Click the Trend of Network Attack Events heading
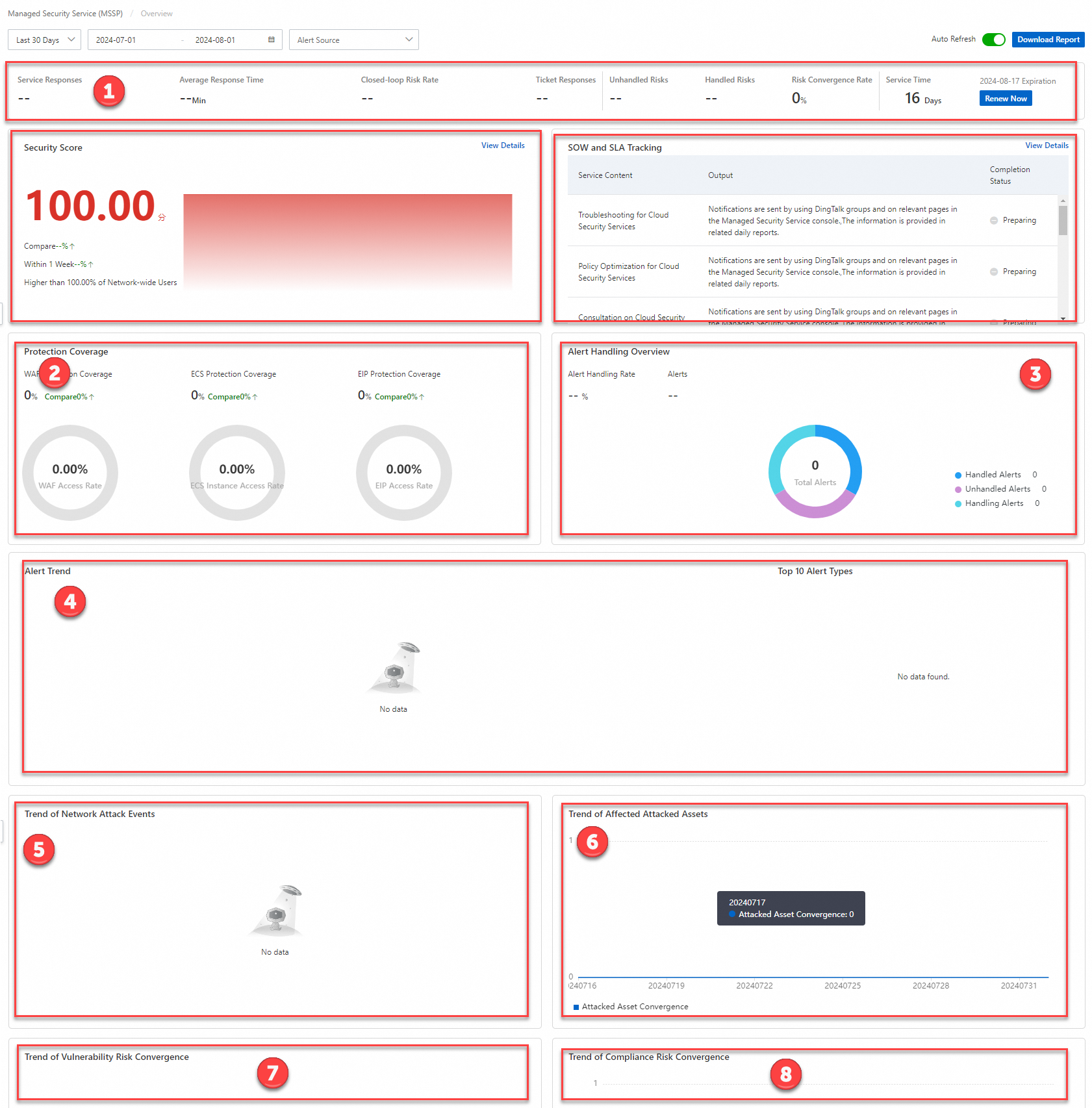Screen dimensions: 1092x1108 click(90, 814)
